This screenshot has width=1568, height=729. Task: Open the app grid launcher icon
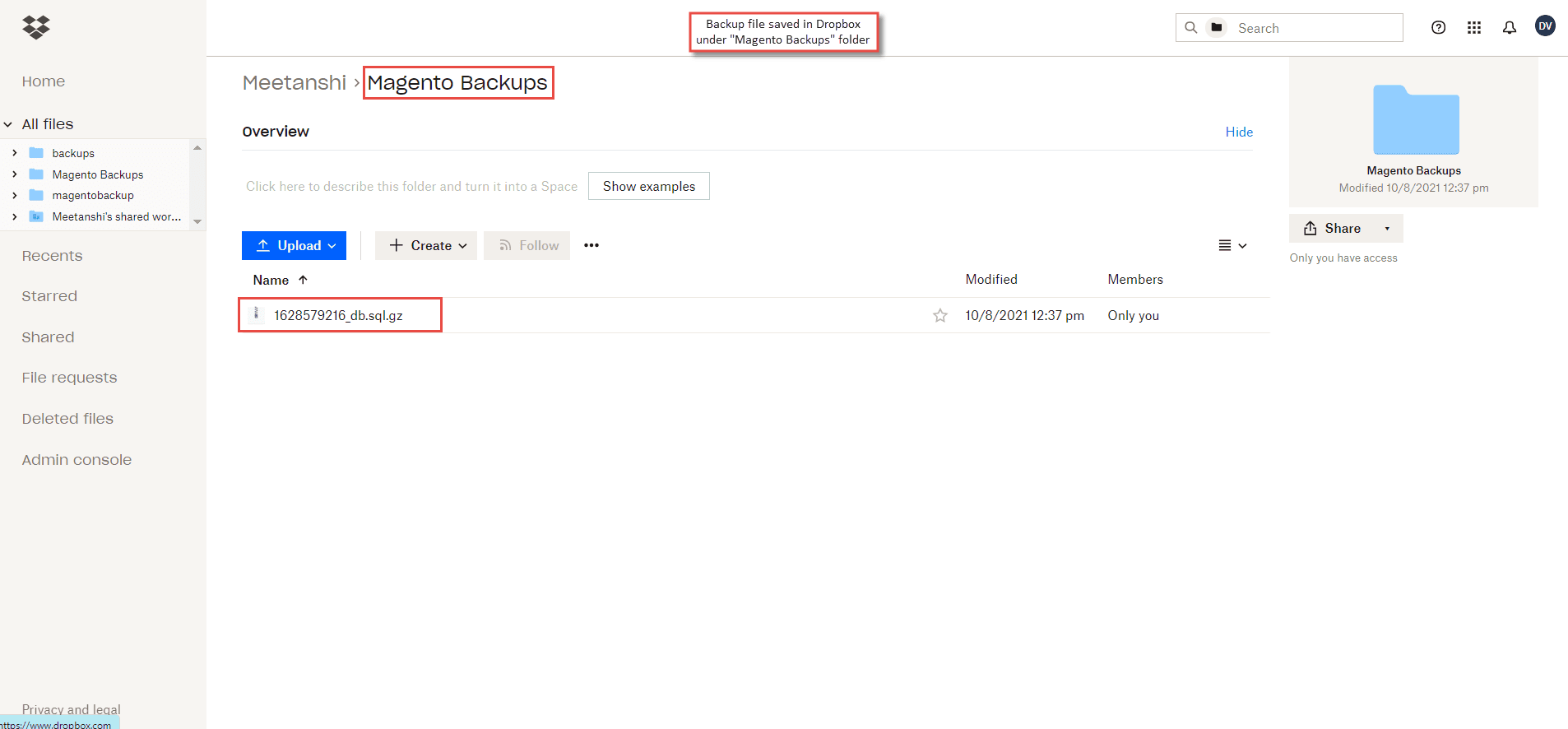[1473, 27]
